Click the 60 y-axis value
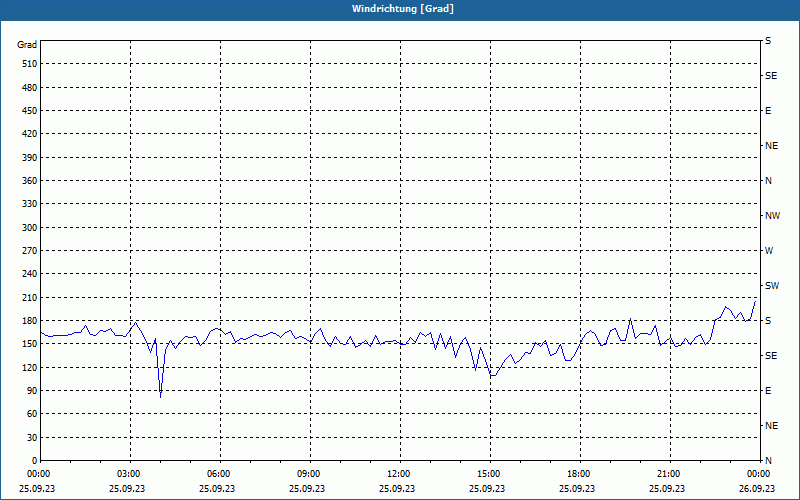The height and width of the screenshot is (500, 800). pyautogui.click(x=32, y=414)
